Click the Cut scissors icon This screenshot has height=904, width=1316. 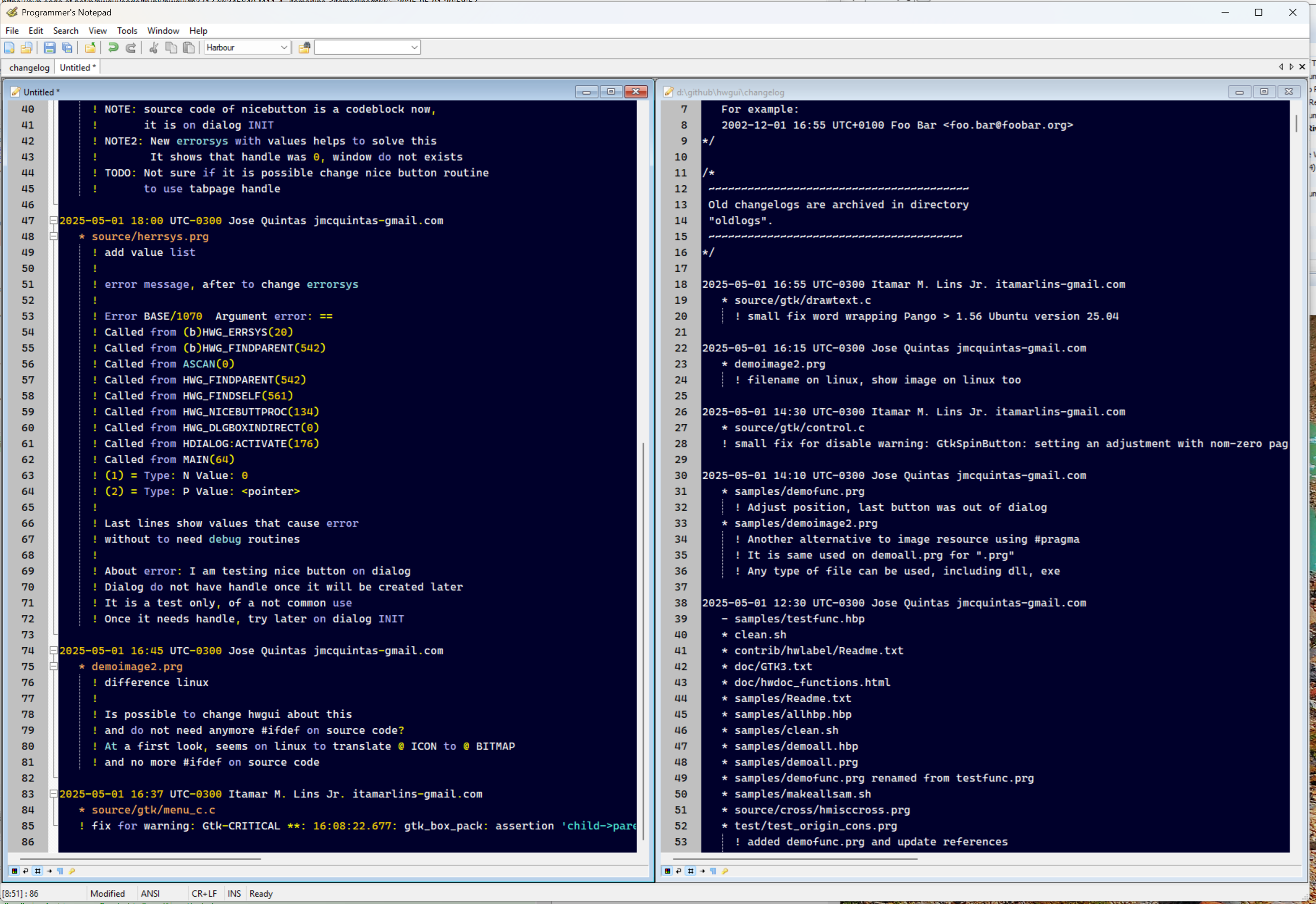click(153, 48)
